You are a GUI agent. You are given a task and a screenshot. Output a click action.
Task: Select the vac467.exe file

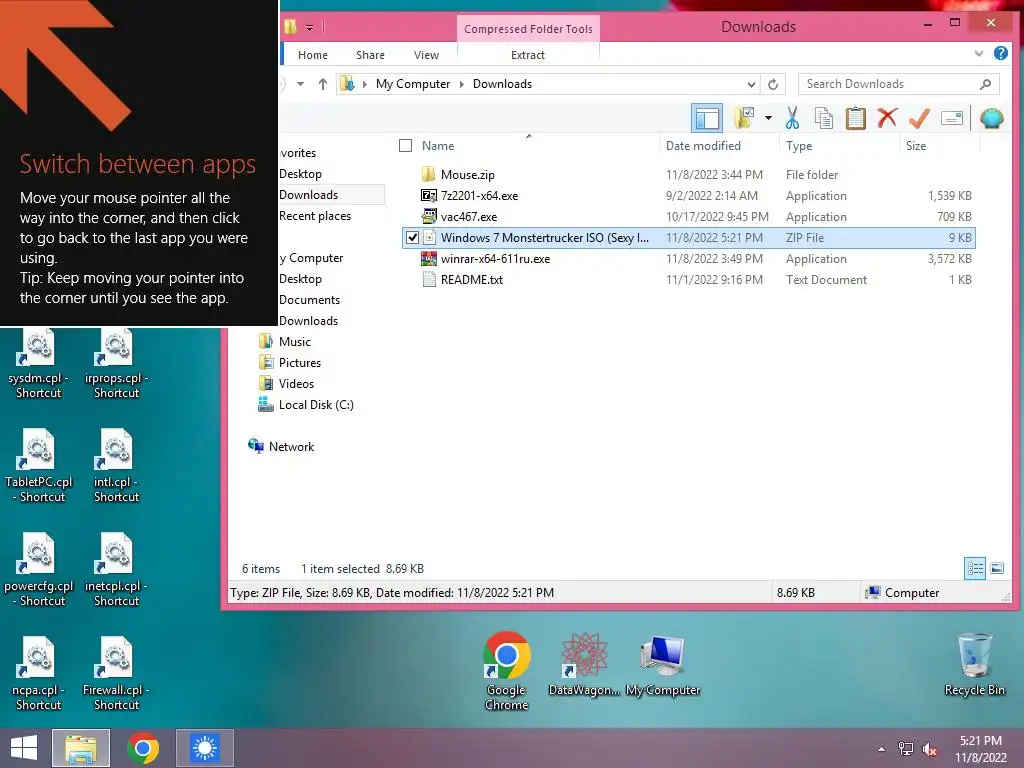coord(689,217)
